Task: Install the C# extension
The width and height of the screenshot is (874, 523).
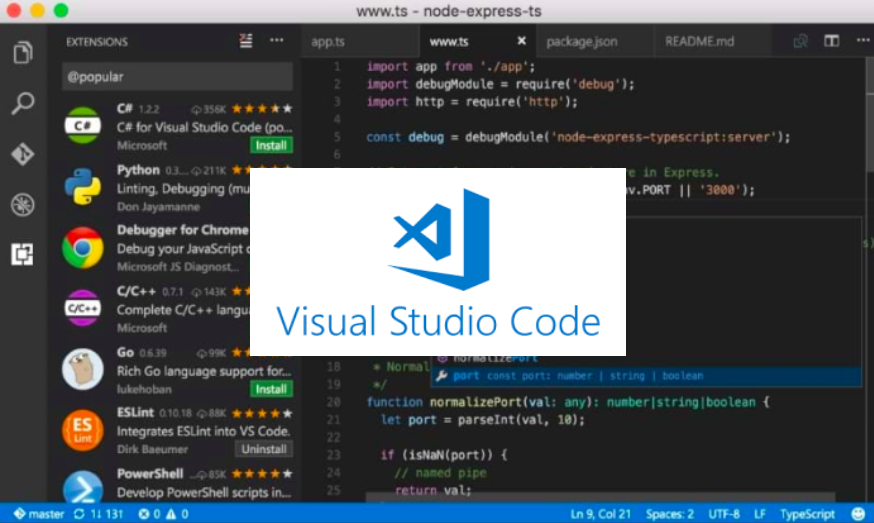Action: 271,146
